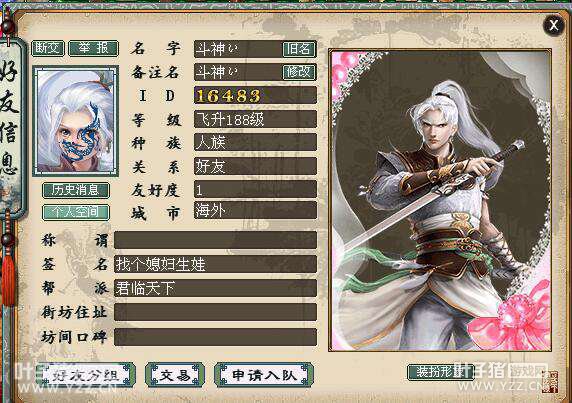Click the 断交 unfriend button
This screenshot has height=403, width=572.
48,49
